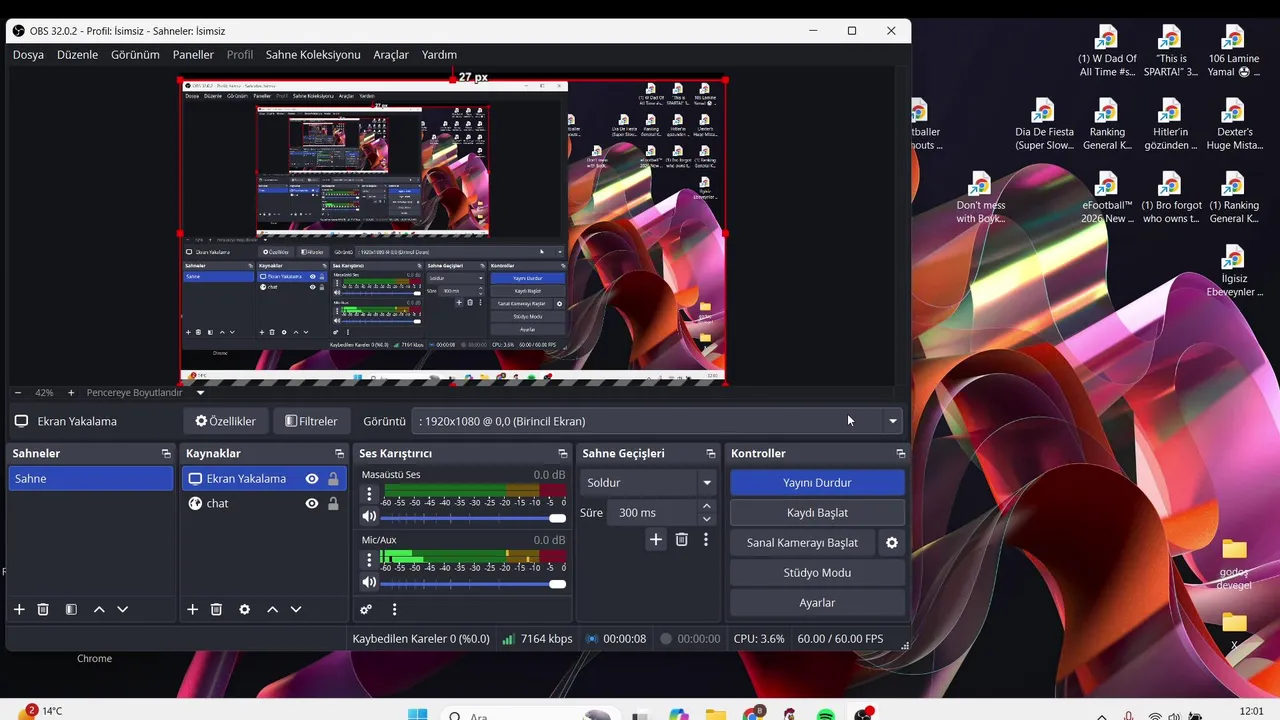Image resolution: width=1280 pixels, height=720 pixels.
Task: Open Masaüstü Ses options three-dot menu
Action: 369,494
